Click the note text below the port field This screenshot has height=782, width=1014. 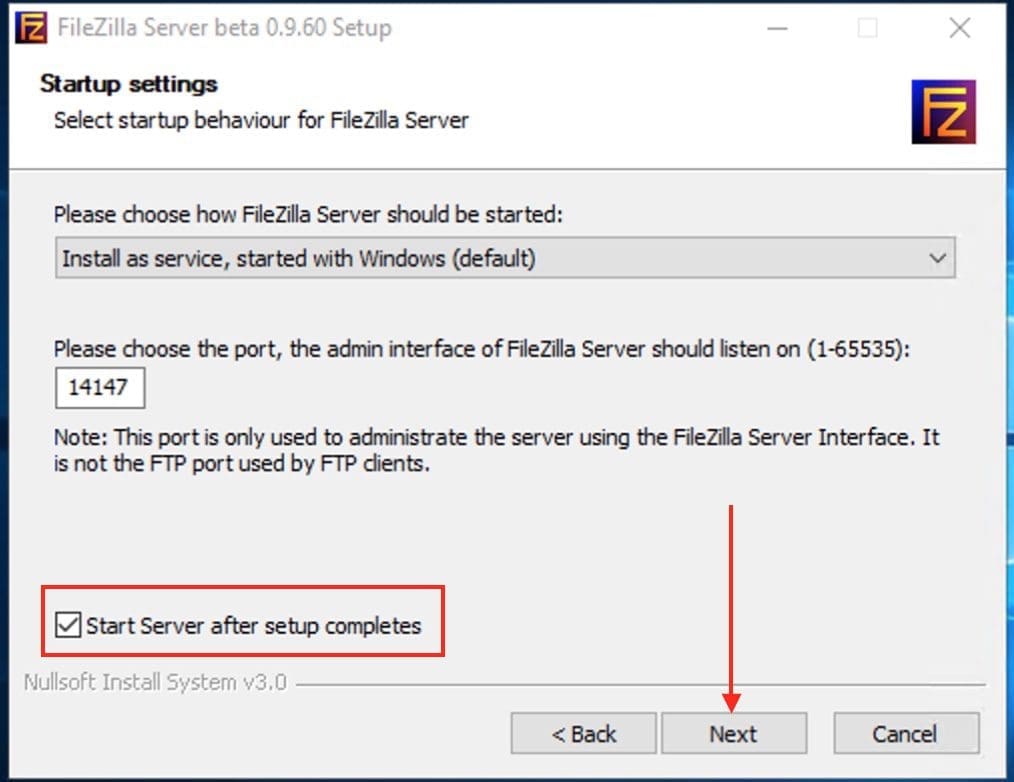pyautogui.click(x=500, y=450)
